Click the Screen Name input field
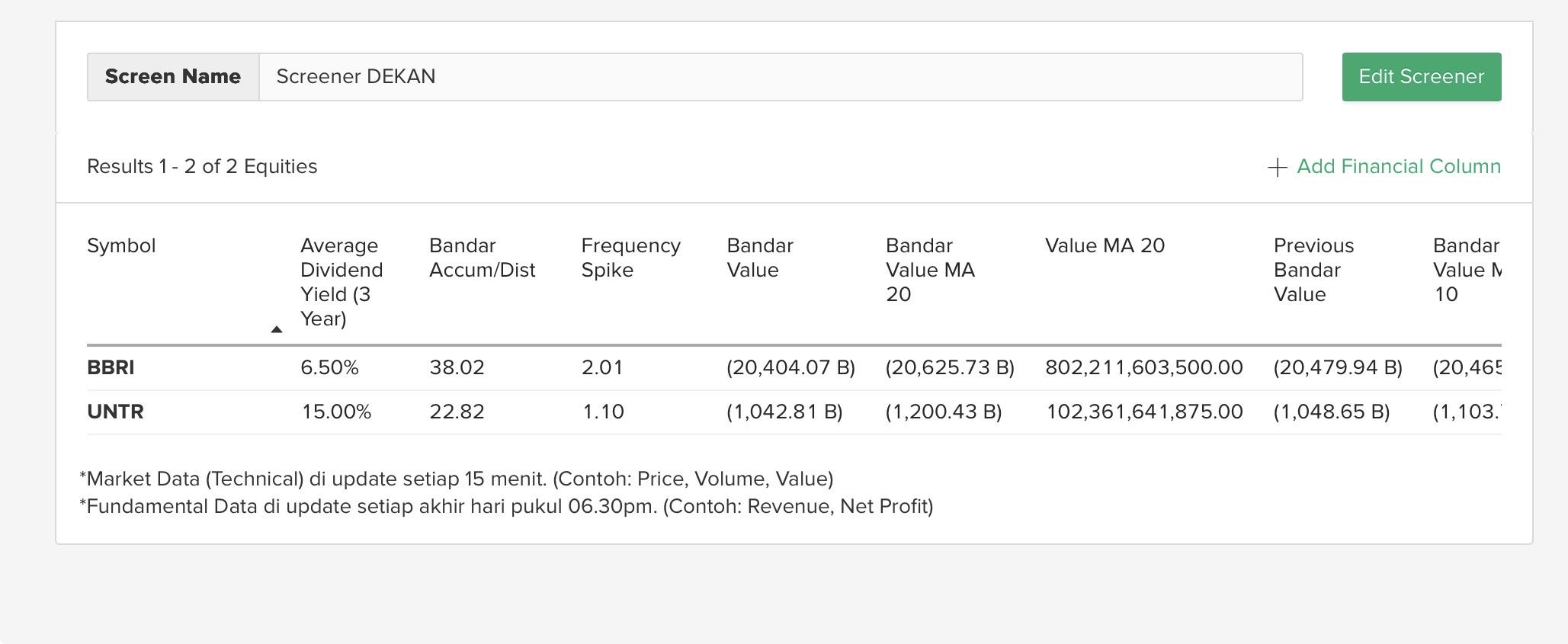Screen dimensions: 1568x644 [x=780, y=77]
